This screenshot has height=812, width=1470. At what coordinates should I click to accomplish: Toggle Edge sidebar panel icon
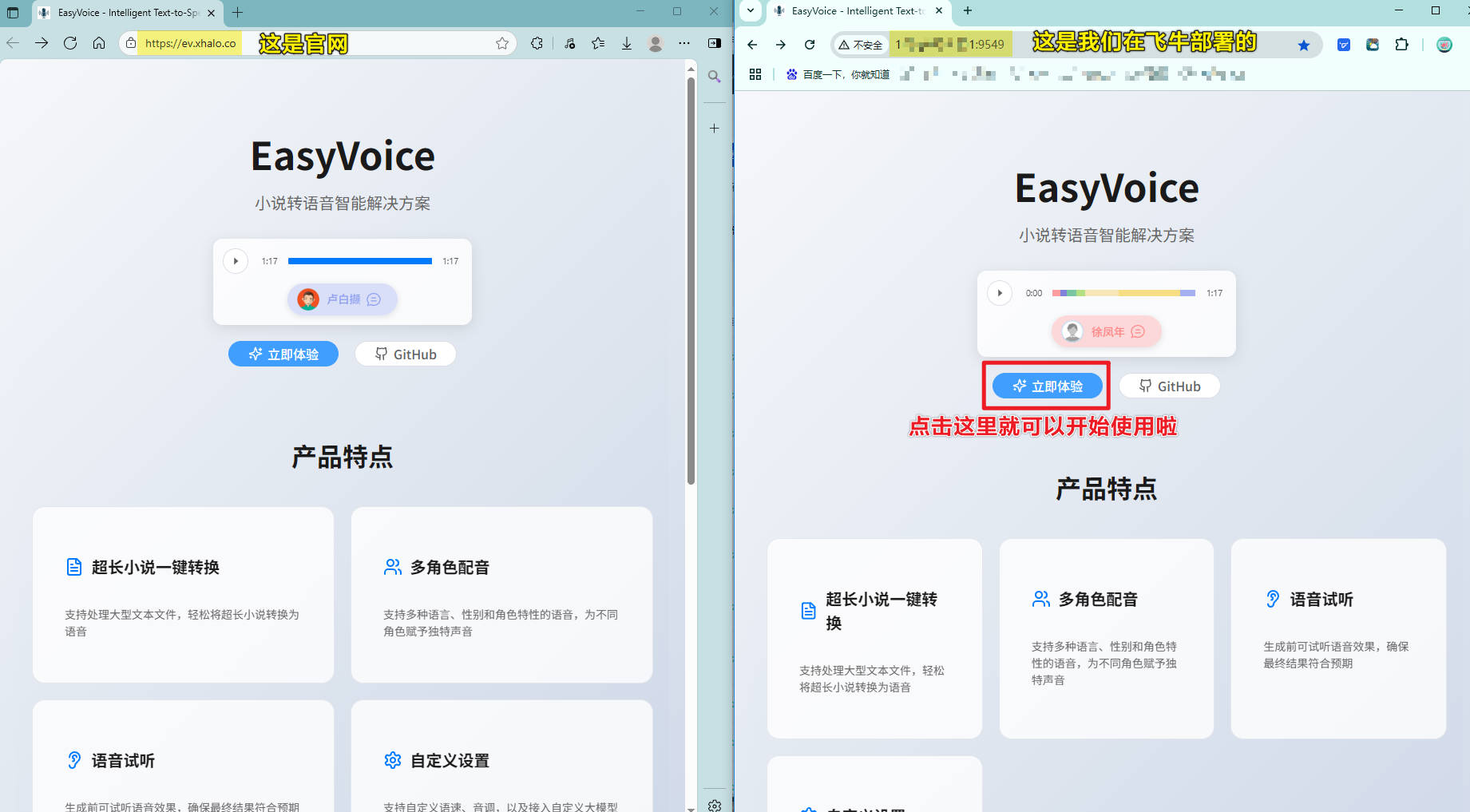coord(715,43)
